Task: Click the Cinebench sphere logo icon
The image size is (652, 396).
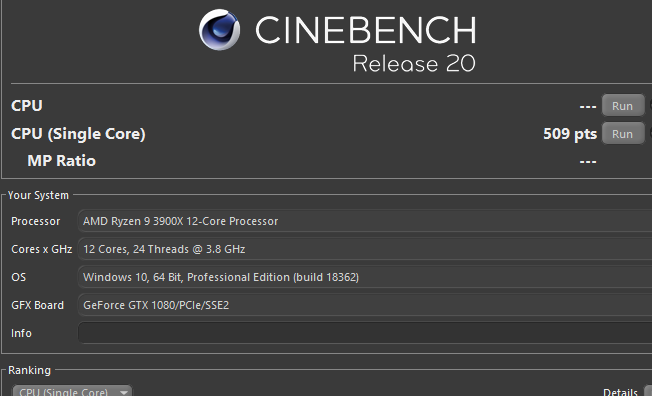Action: click(x=219, y=30)
